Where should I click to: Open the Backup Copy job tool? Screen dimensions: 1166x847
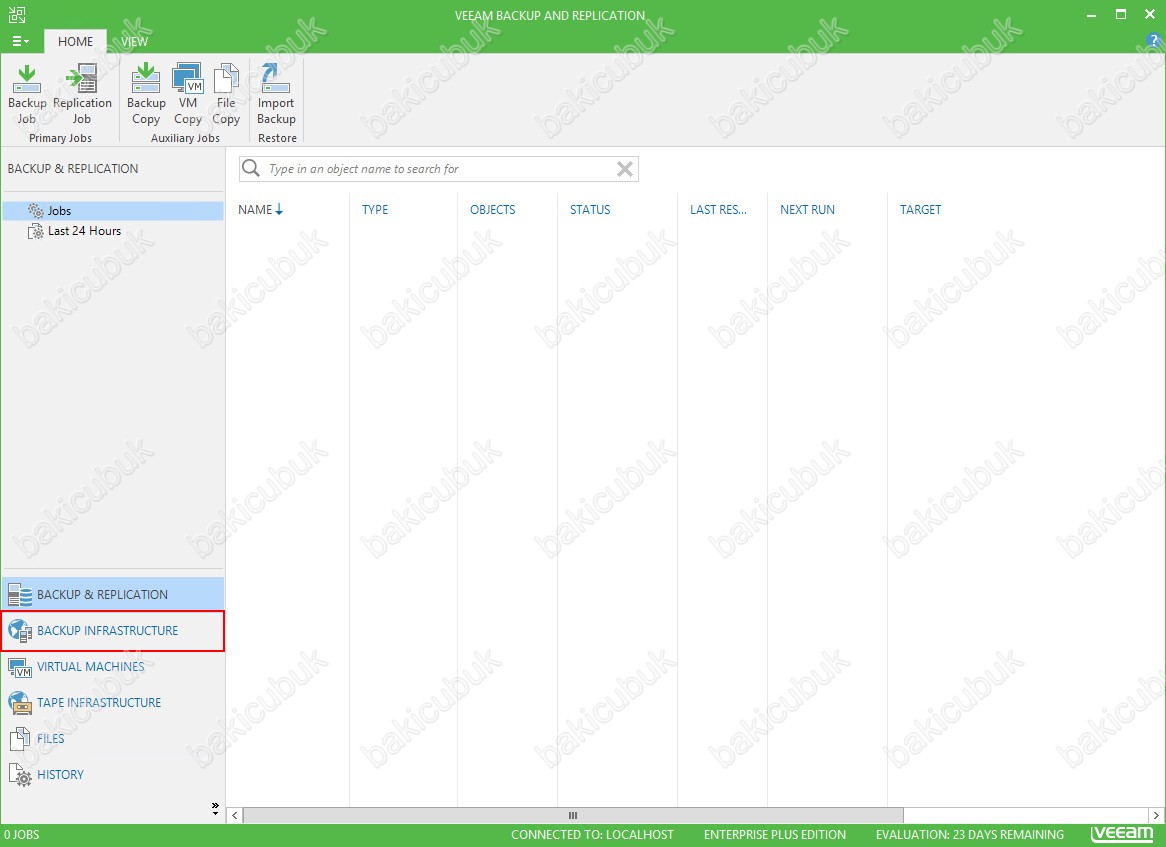click(x=146, y=94)
